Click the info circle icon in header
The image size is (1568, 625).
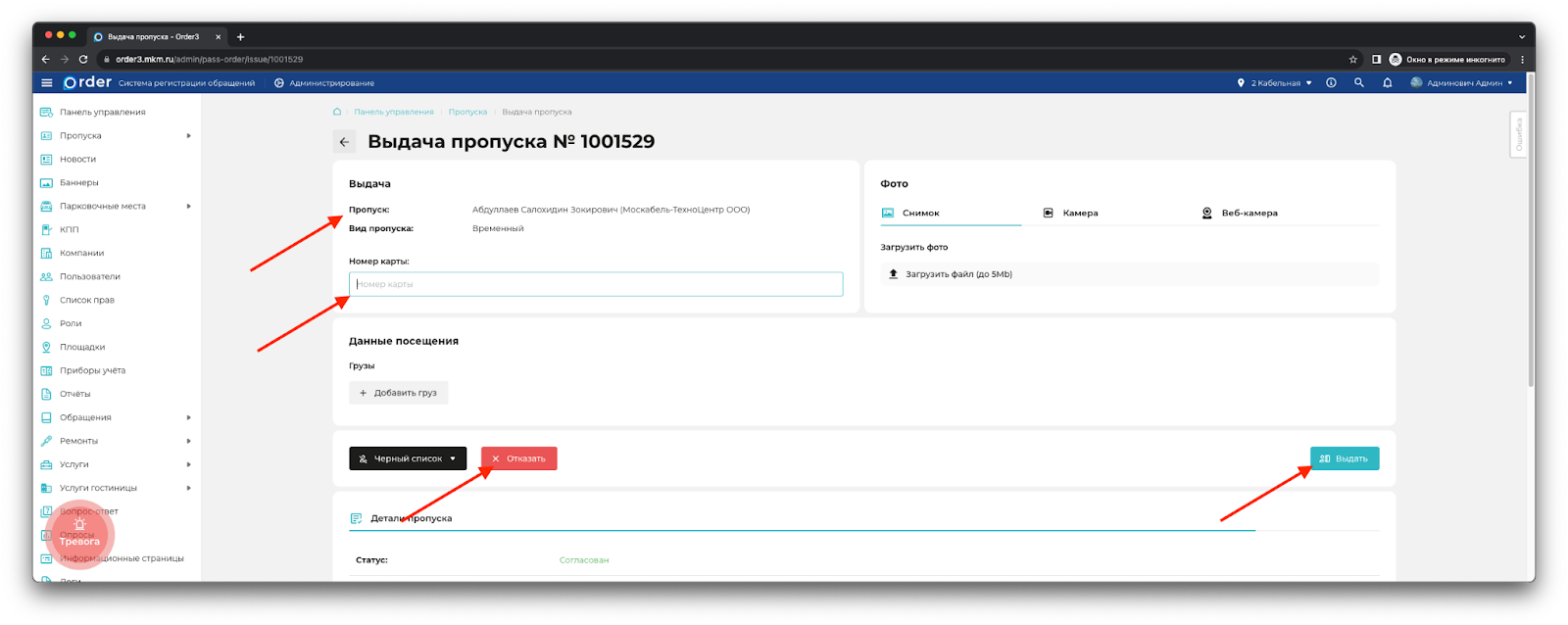click(1331, 83)
